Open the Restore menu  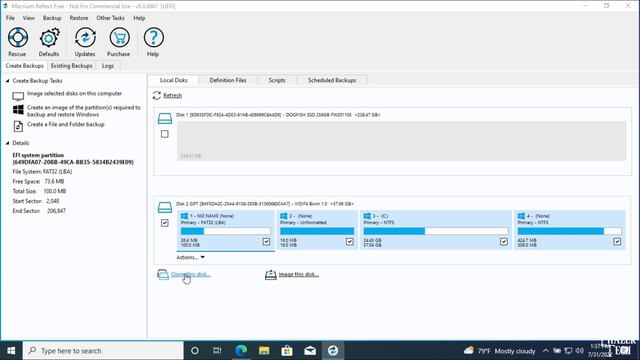pyautogui.click(x=79, y=18)
